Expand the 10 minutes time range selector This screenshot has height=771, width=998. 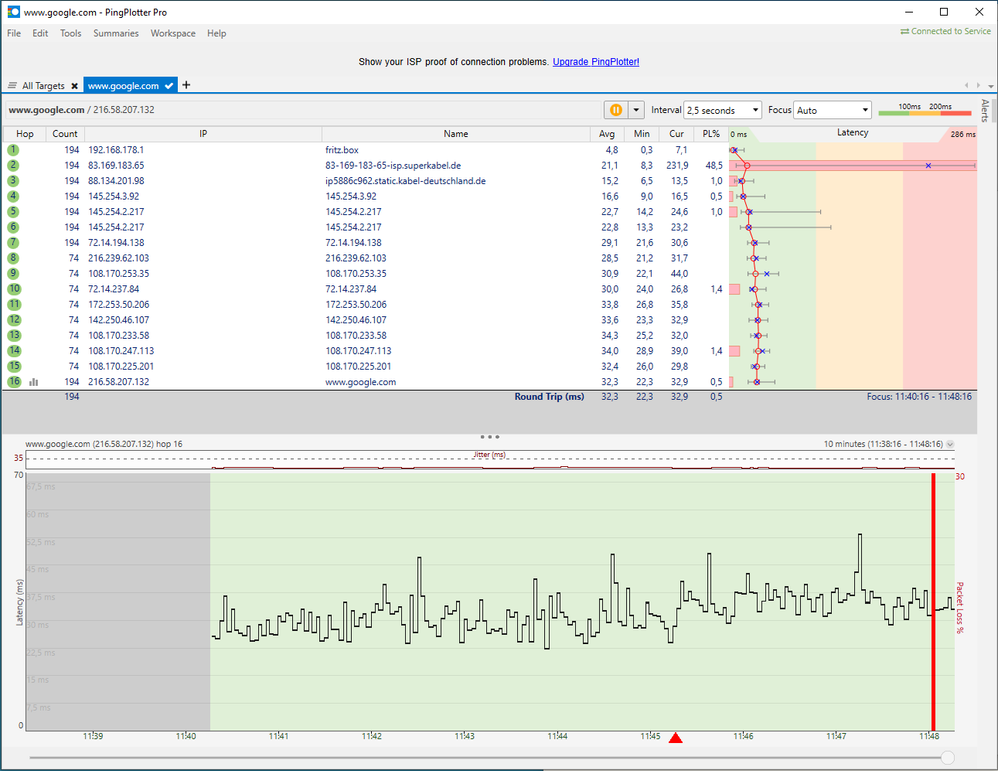coord(950,444)
